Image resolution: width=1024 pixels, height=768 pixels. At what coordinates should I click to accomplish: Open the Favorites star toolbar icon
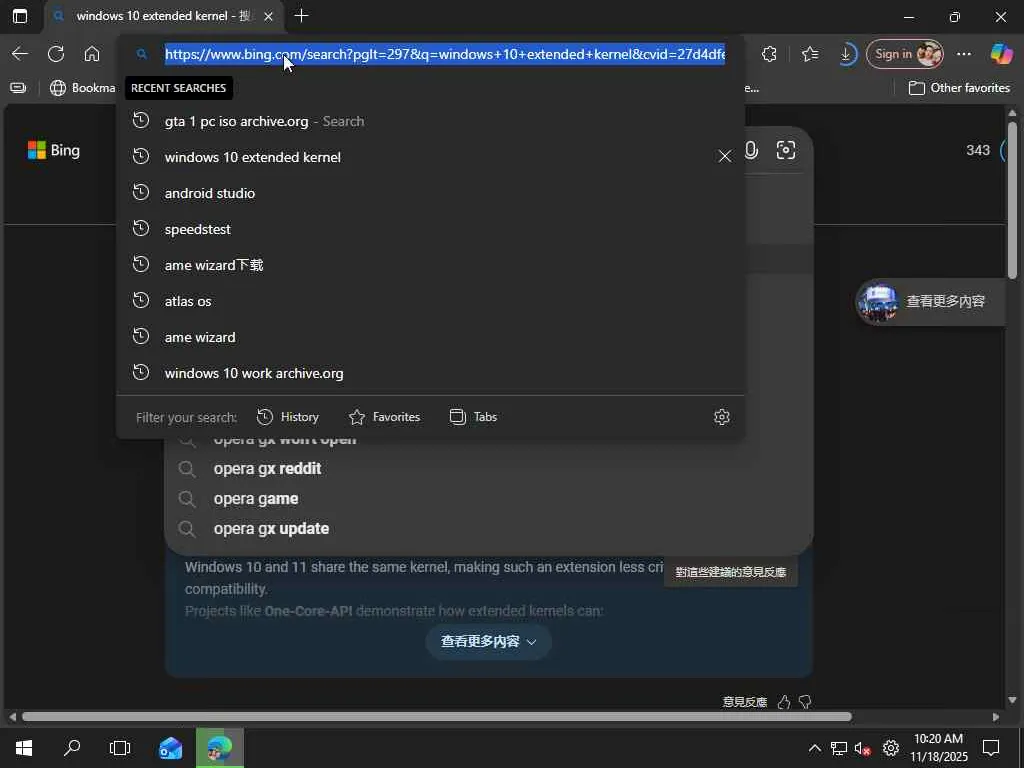click(810, 54)
